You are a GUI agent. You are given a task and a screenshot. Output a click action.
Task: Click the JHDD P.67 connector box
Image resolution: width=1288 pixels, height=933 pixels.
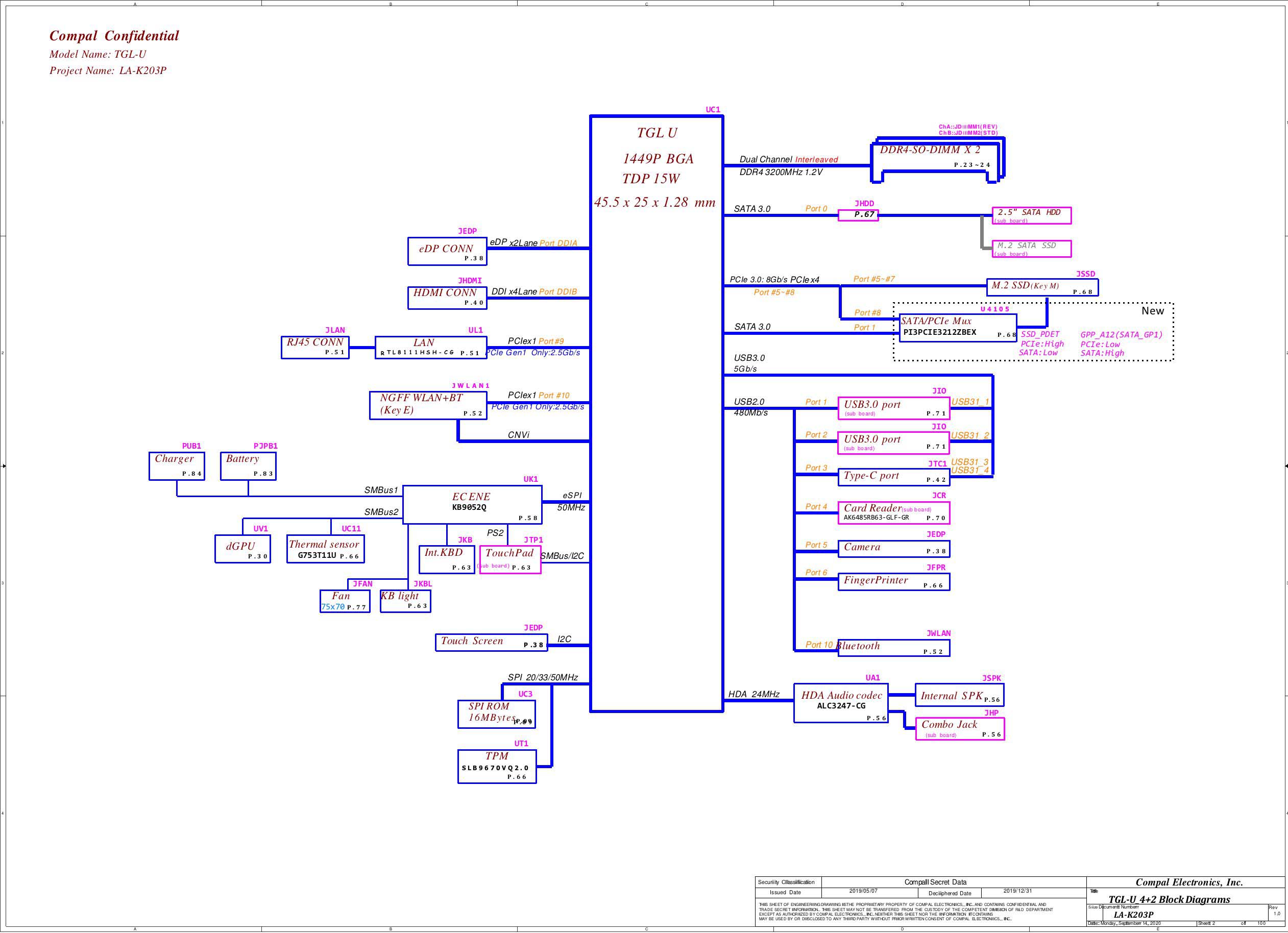click(858, 215)
